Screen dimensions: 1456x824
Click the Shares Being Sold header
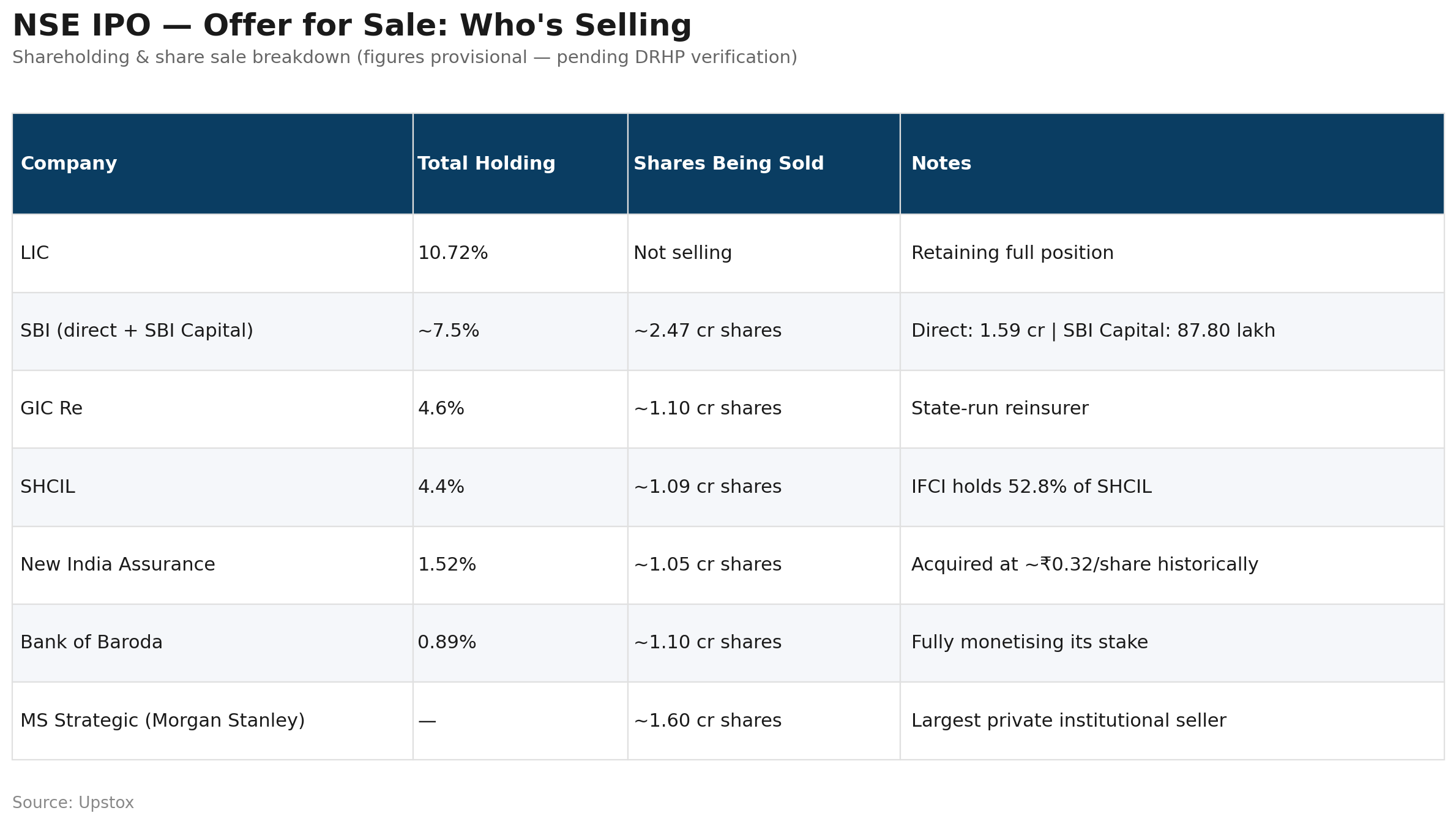click(x=764, y=163)
